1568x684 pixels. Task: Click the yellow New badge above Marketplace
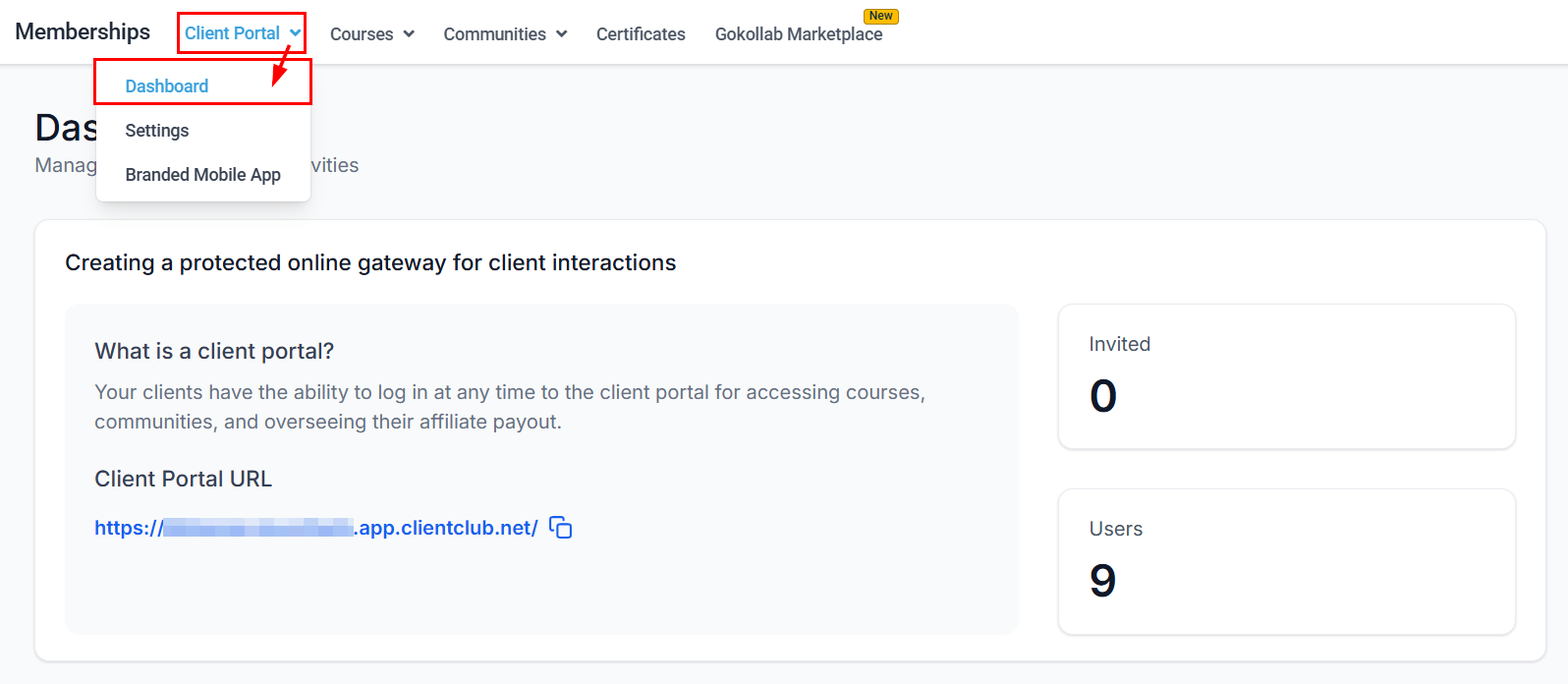(x=880, y=16)
